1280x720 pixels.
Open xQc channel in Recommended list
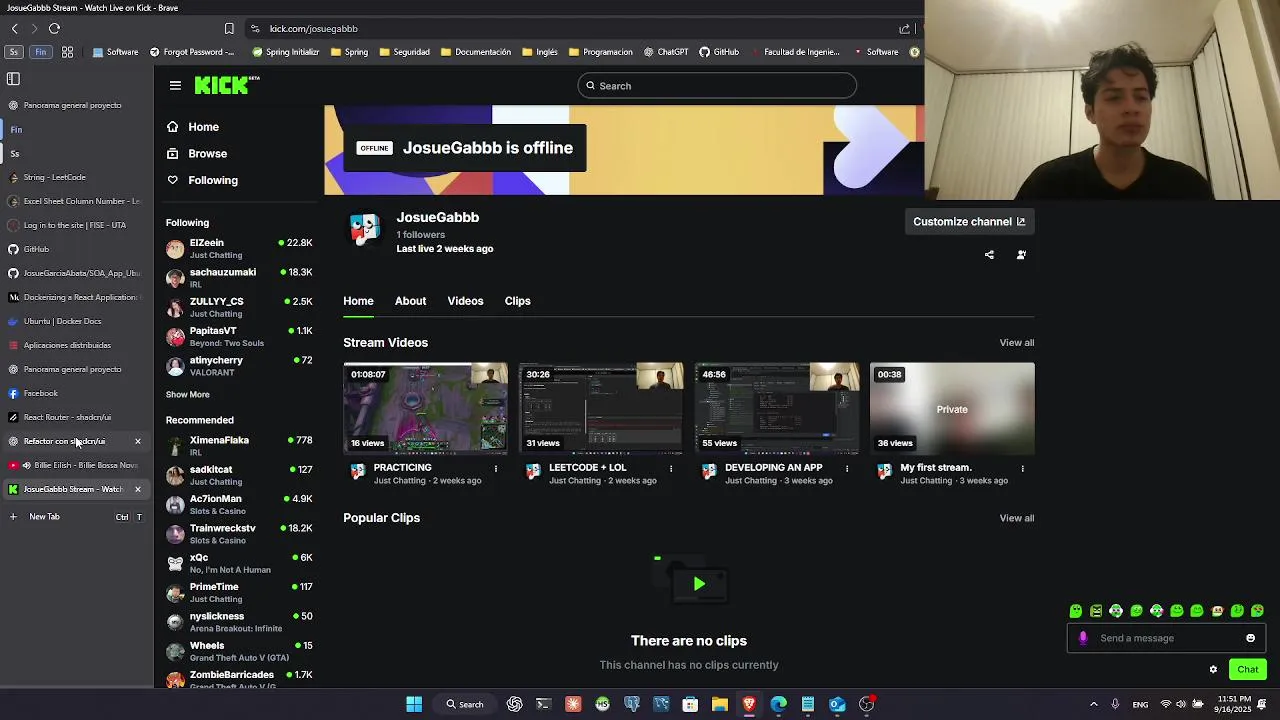239,563
